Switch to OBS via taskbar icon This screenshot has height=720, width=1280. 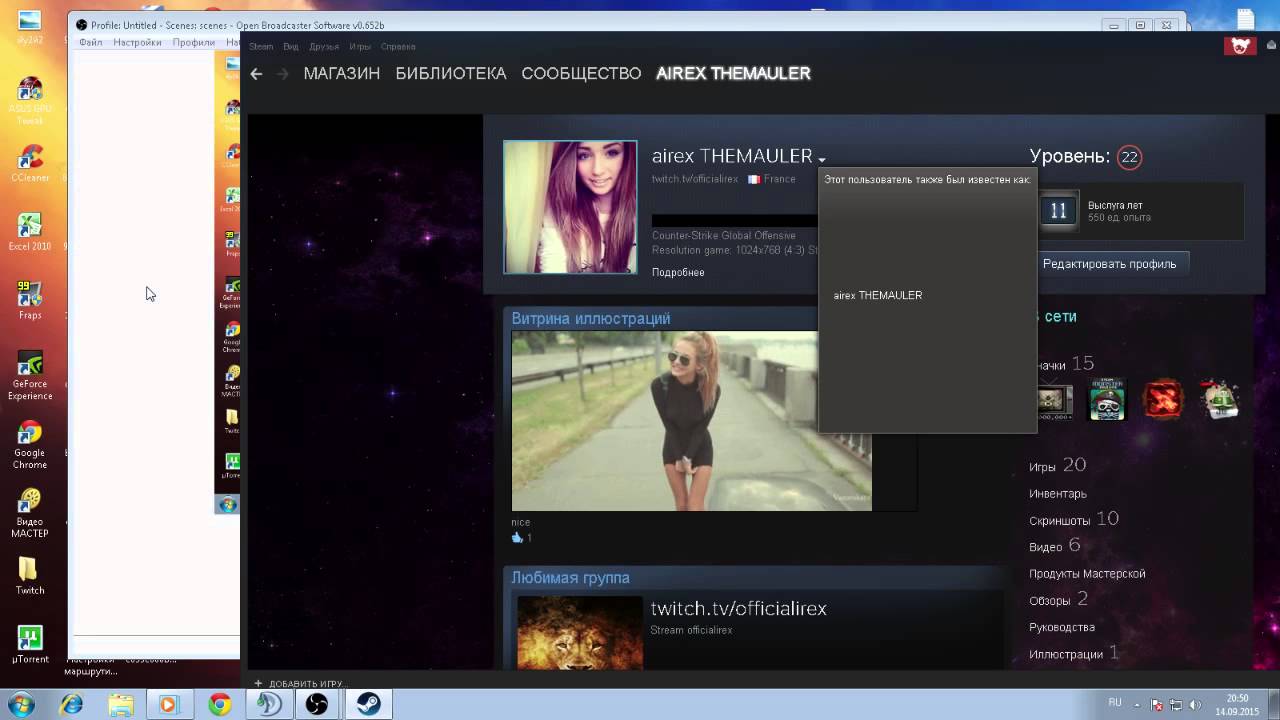point(317,704)
